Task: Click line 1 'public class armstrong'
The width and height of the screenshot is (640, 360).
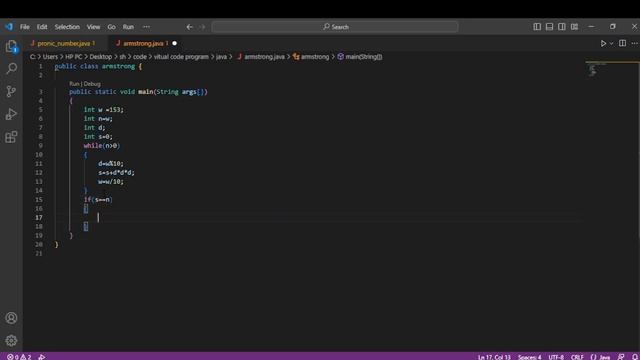Action: coord(98,66)
